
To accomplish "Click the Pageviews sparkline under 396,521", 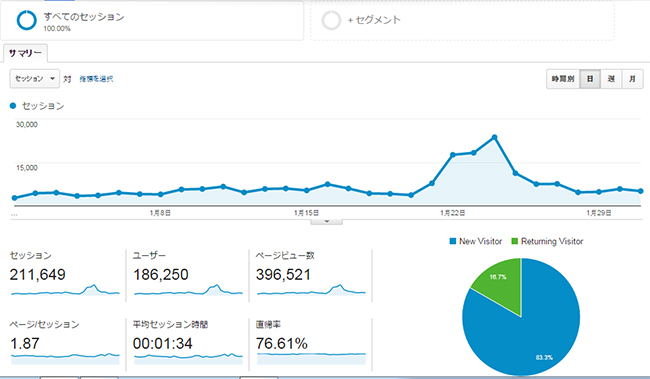I will coord(311,289).
